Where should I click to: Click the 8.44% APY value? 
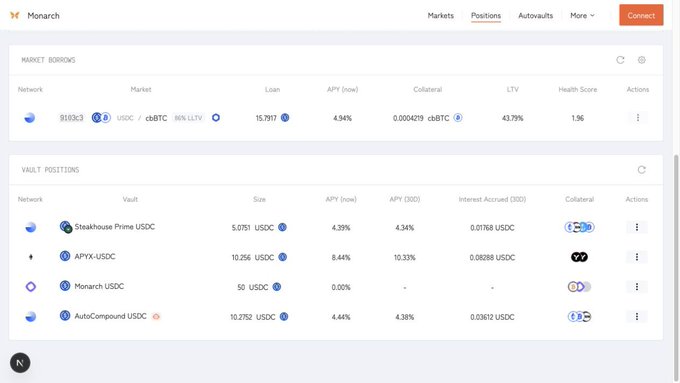click(x=341, y=257)
